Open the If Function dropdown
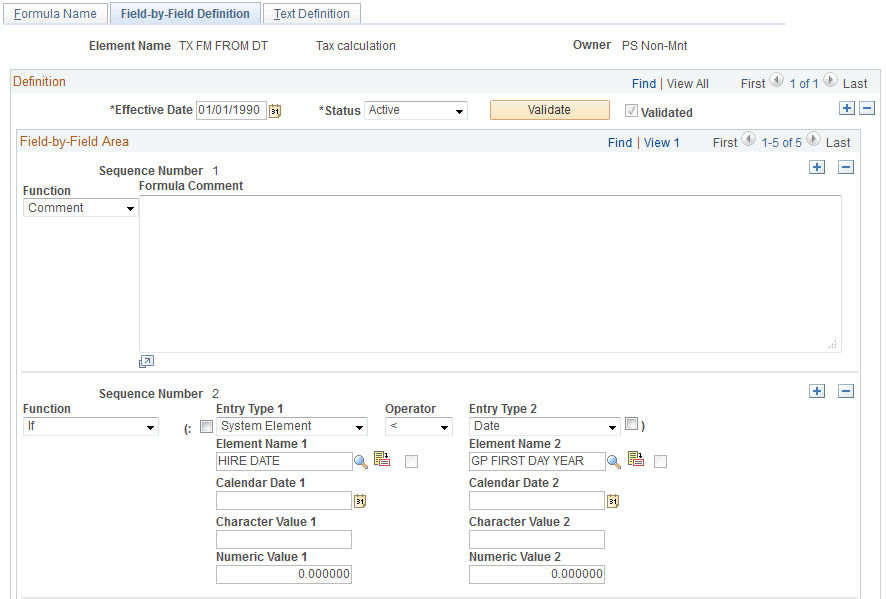Screen dimensions: 886x599 pos(91,426)
